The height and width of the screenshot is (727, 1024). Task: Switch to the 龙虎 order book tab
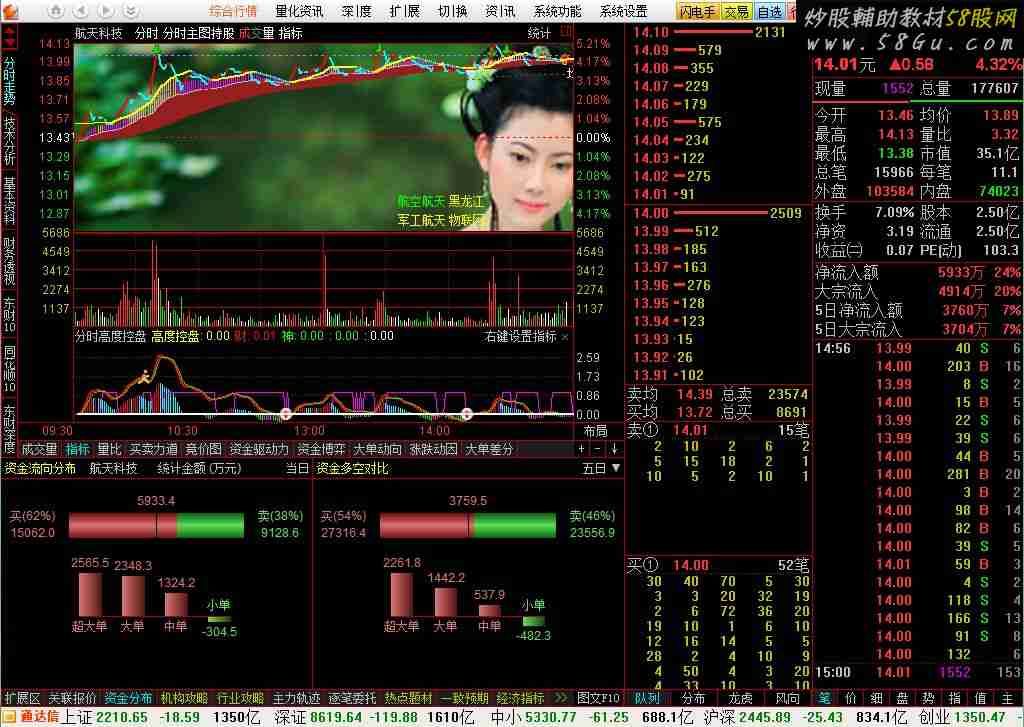pos(741,698)
